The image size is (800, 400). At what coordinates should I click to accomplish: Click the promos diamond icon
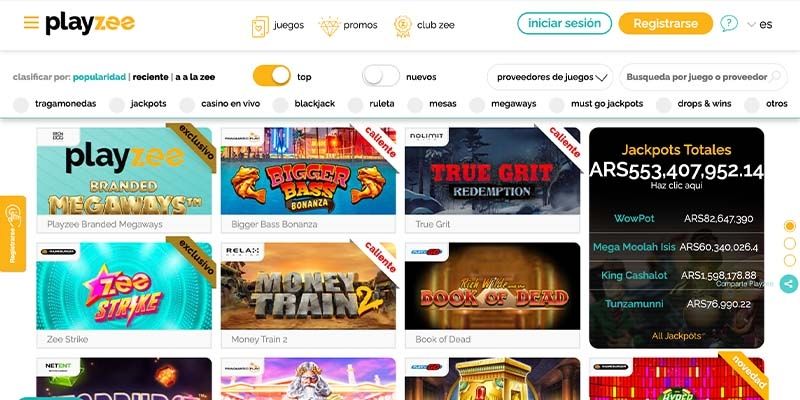click(330, 27)
